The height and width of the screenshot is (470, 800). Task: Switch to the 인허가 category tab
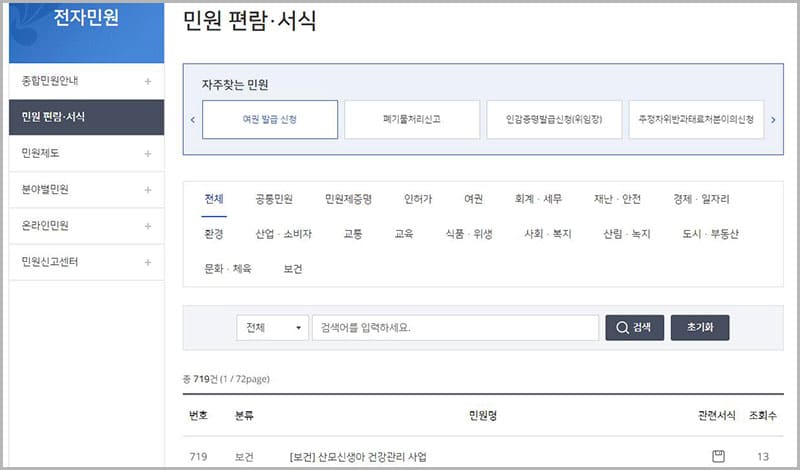point(418,199)
